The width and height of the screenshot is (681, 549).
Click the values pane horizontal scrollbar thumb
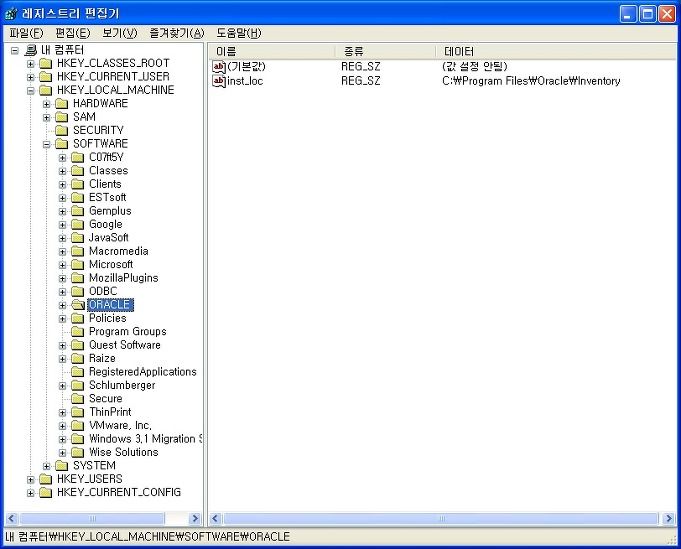[441, 519]
